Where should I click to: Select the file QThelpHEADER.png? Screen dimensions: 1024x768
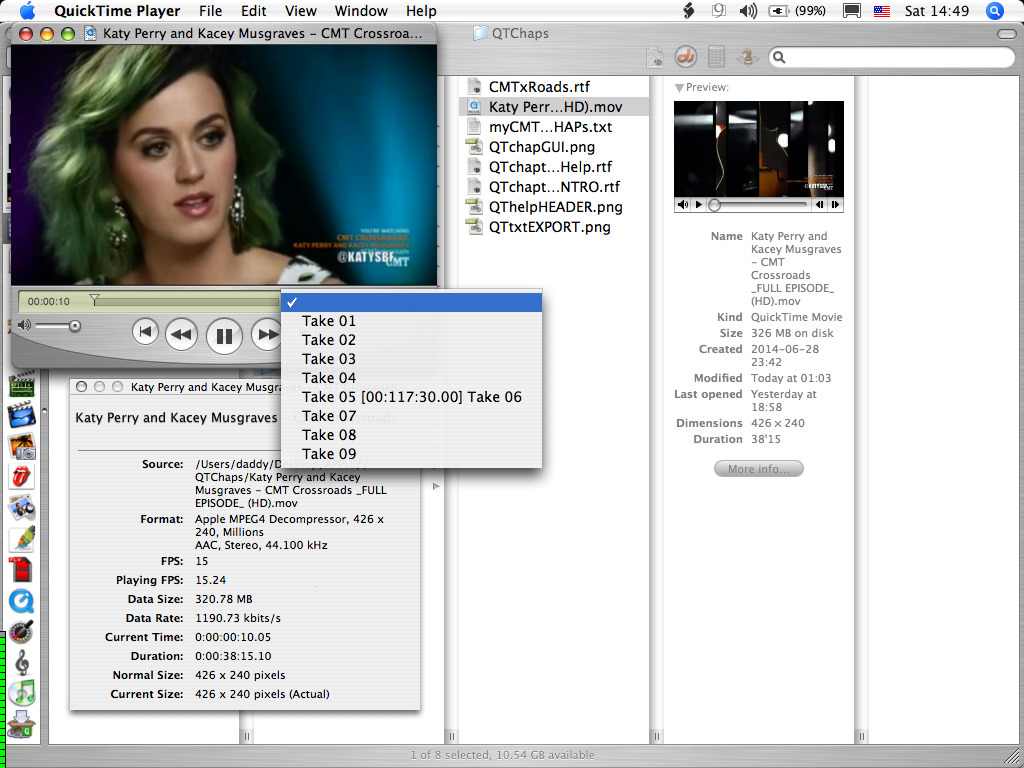554,207
